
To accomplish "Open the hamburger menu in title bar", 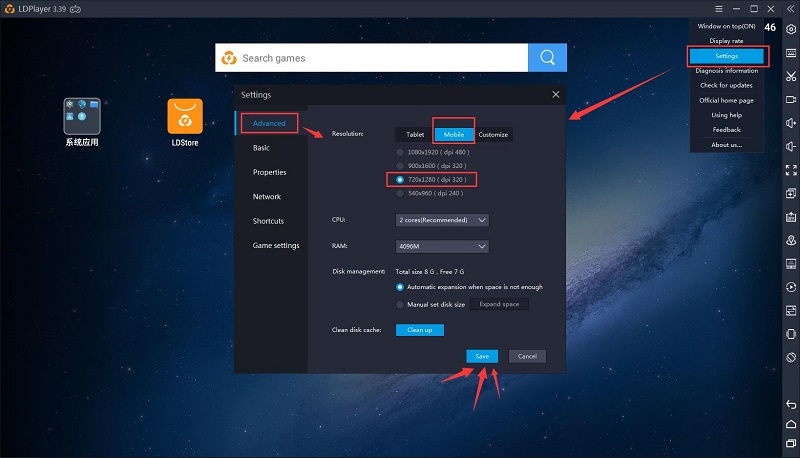I will click(718, 9).
